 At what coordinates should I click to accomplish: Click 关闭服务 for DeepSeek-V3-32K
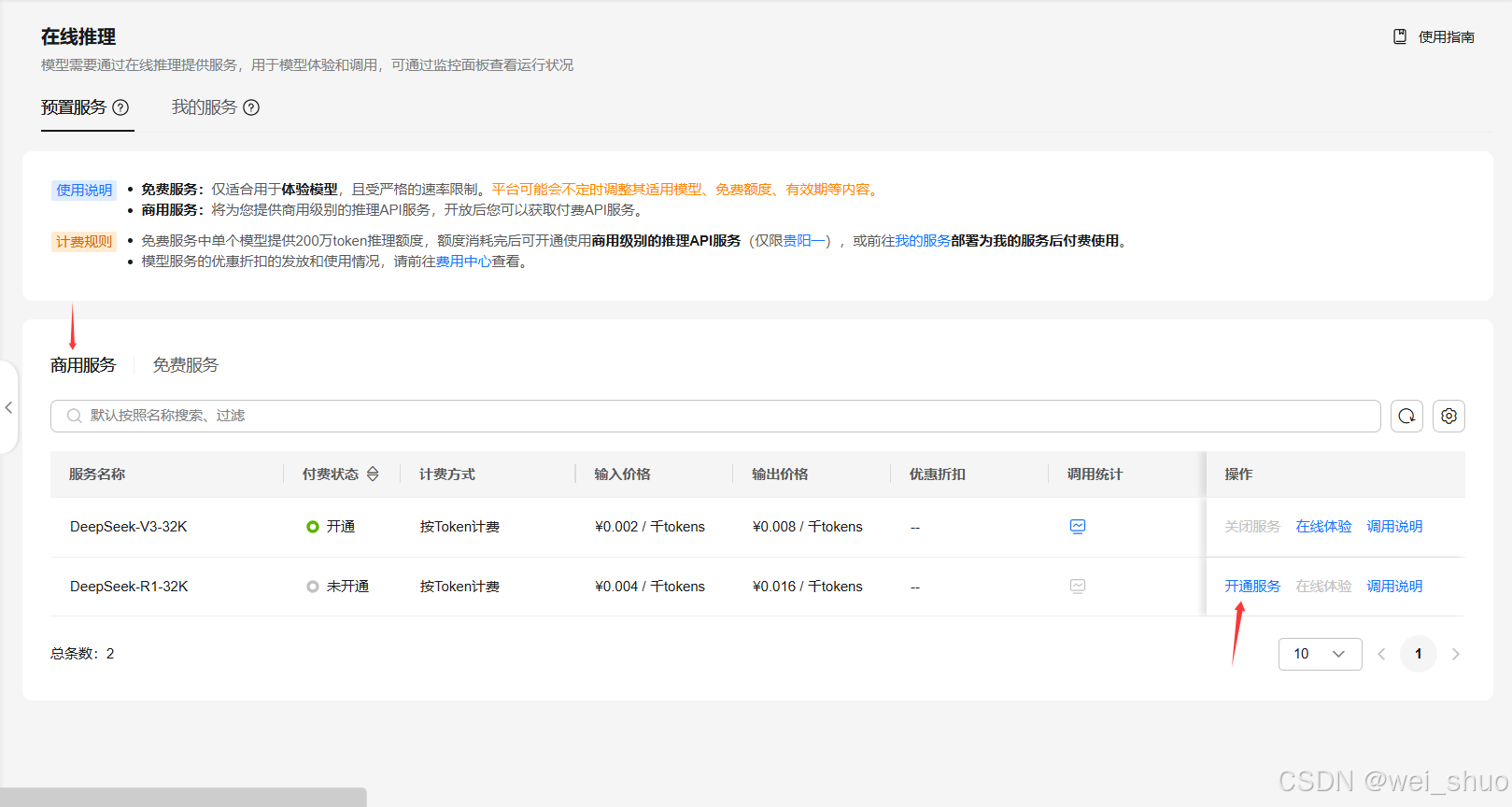(1252, 527)
